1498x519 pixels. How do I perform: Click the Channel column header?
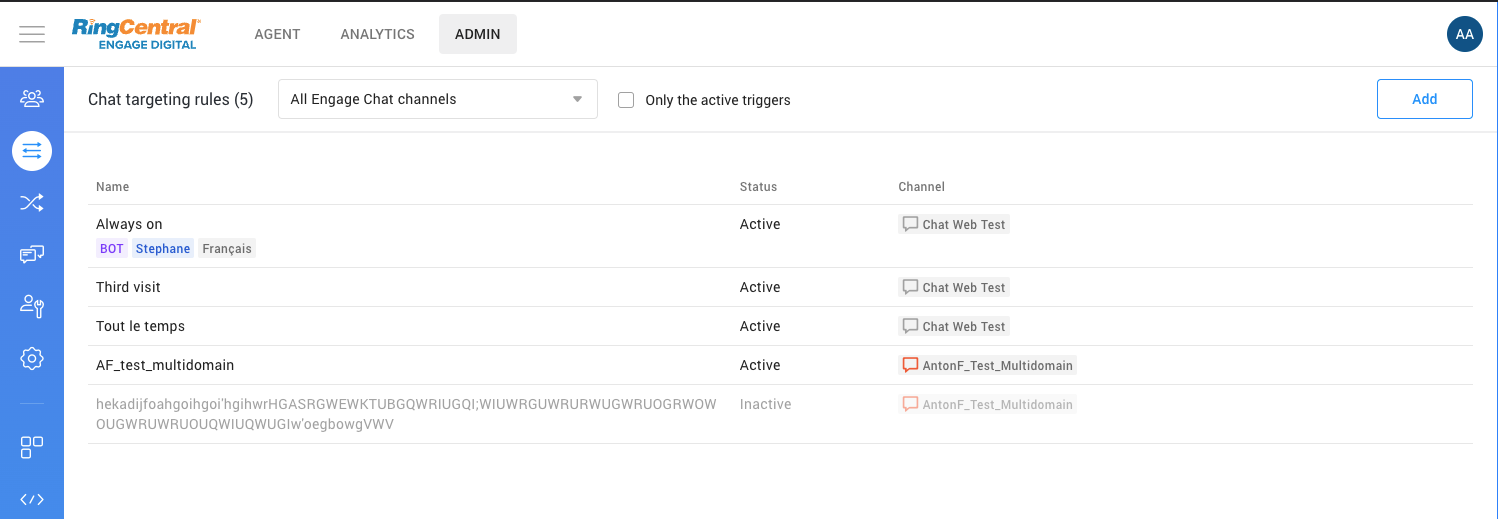[922, 187]
